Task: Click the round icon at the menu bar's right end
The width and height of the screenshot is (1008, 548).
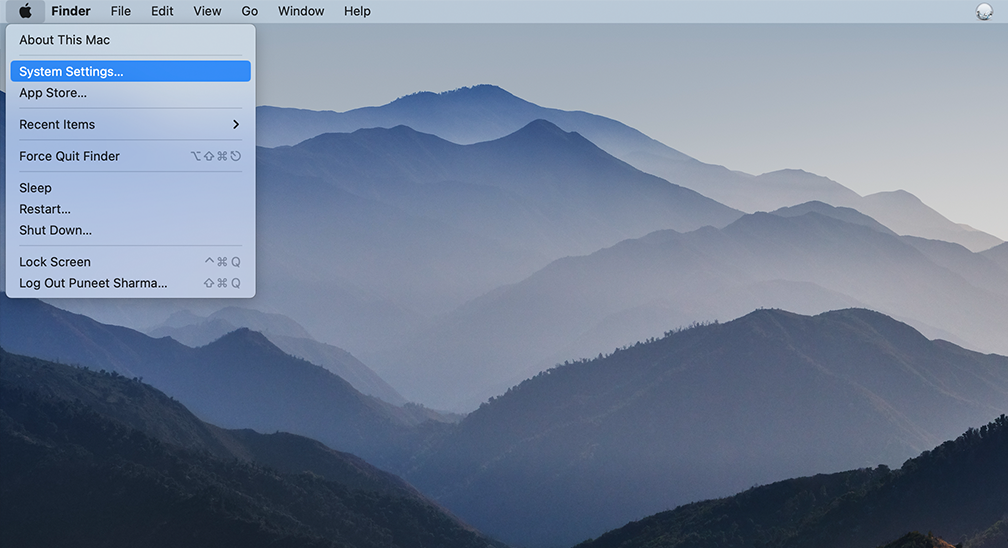Action: click(984, 12)
